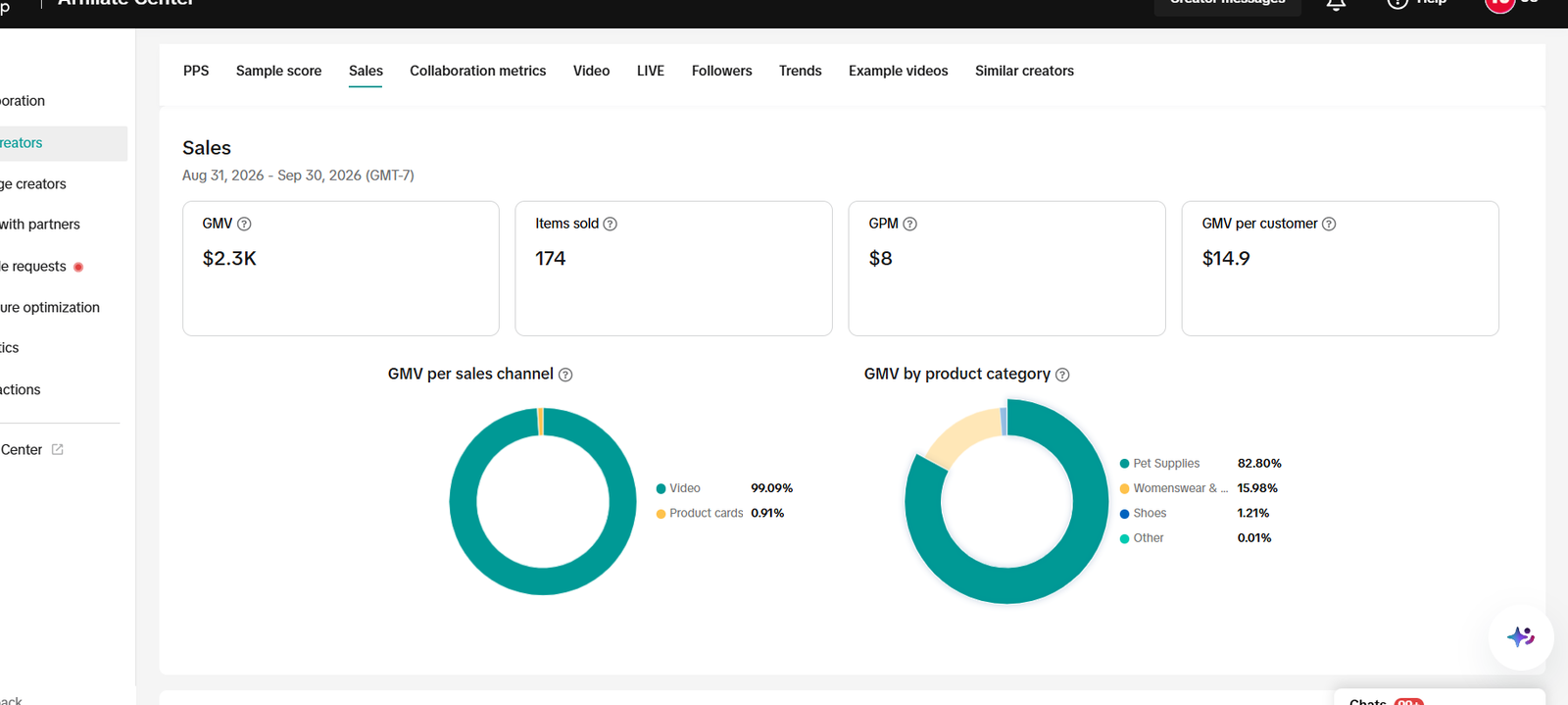Click the Other category legend label
Image resolution: width=1568 pixels, height=705 pixels.
(x=1149, y=538)
